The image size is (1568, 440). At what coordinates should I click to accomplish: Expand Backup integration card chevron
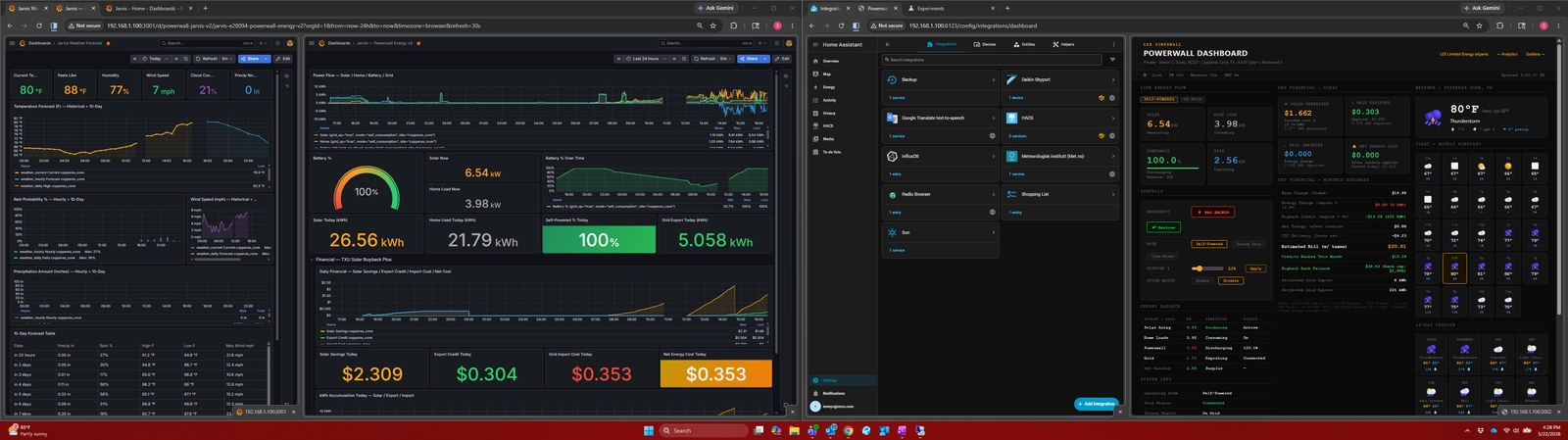[x=994, y=79]
